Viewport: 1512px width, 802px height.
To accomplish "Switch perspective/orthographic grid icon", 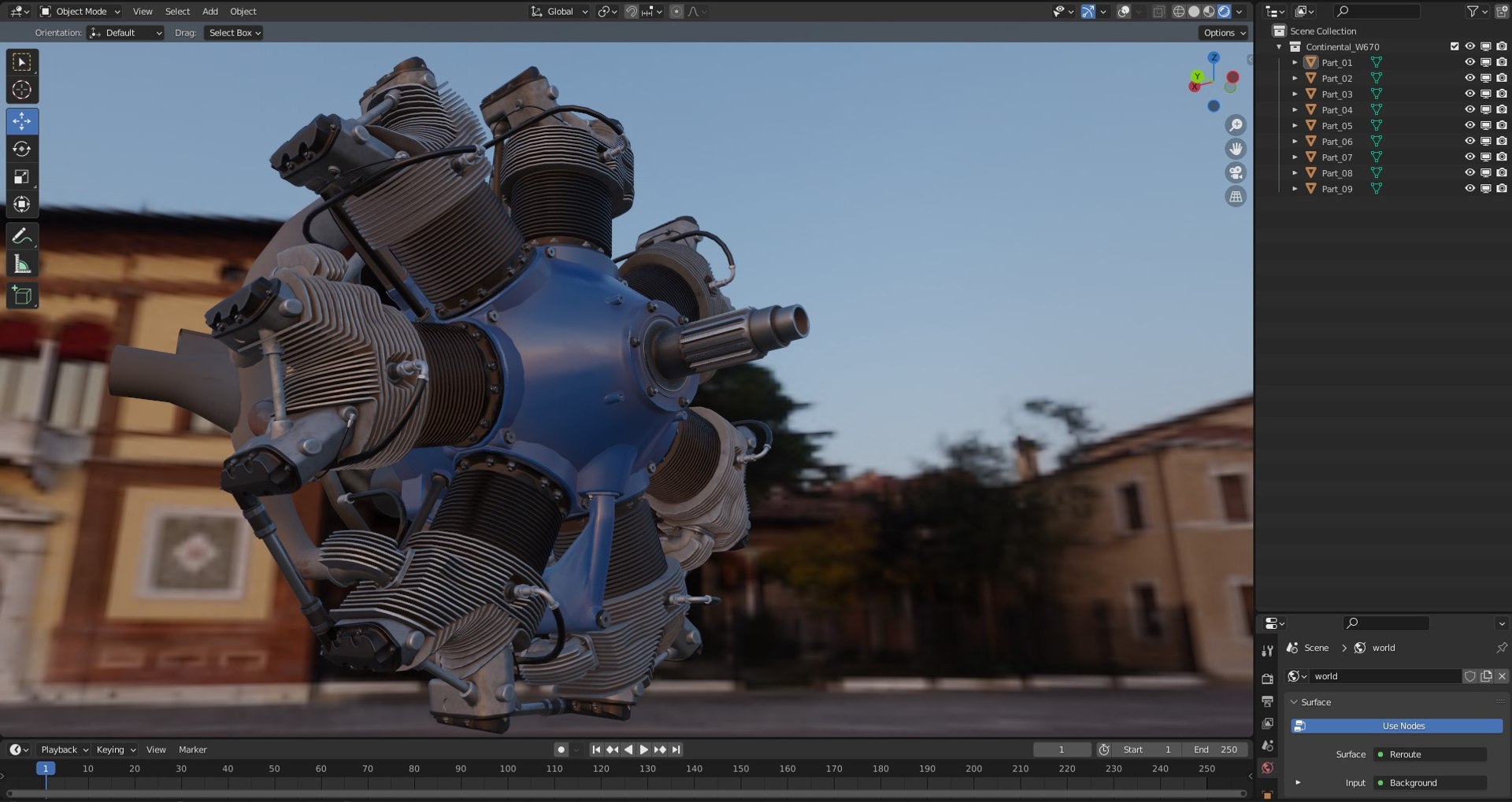I will tap(1236, 197).
